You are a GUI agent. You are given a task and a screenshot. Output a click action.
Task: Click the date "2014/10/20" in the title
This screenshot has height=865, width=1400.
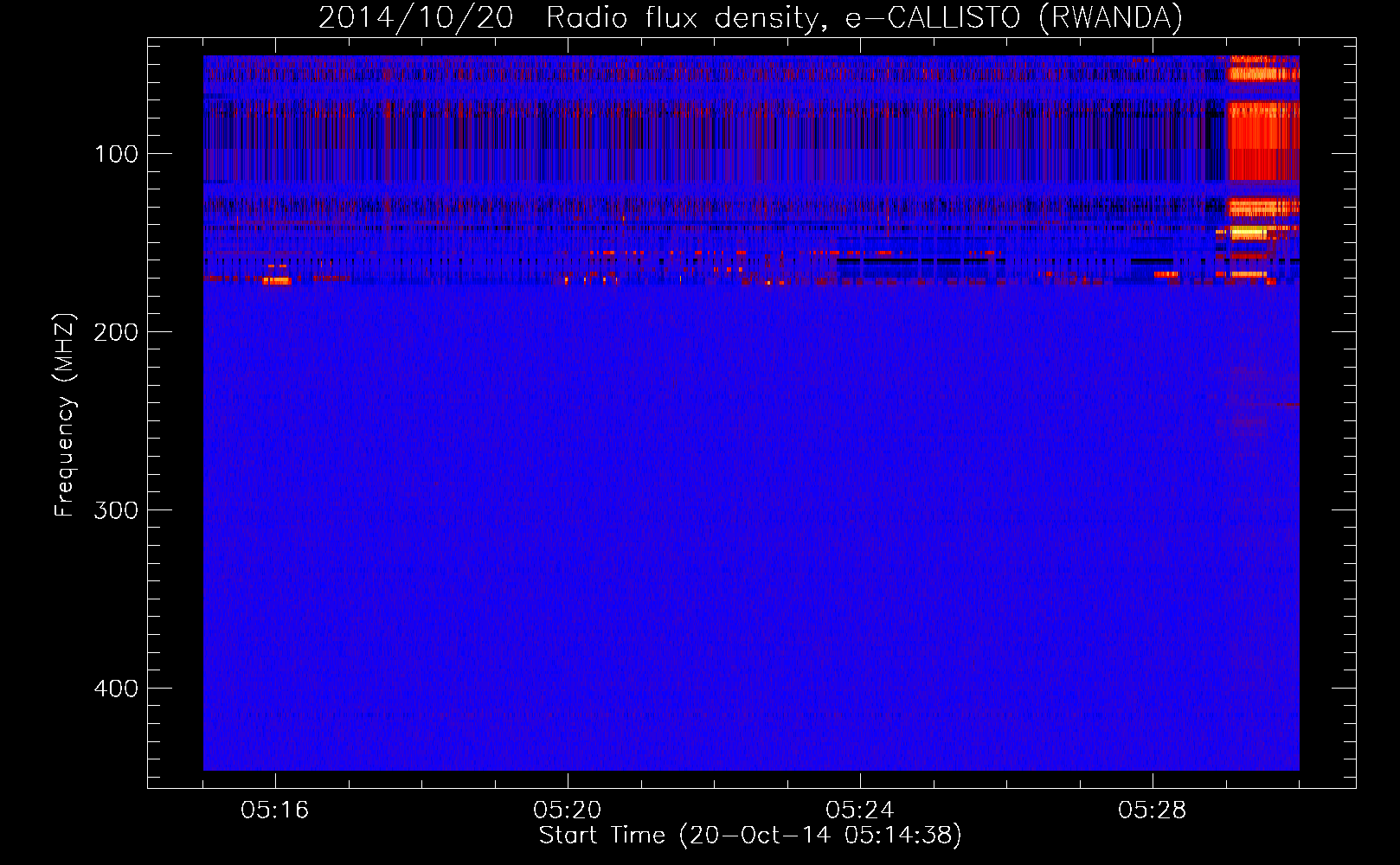pyautogui.click(x=416, y=17)
